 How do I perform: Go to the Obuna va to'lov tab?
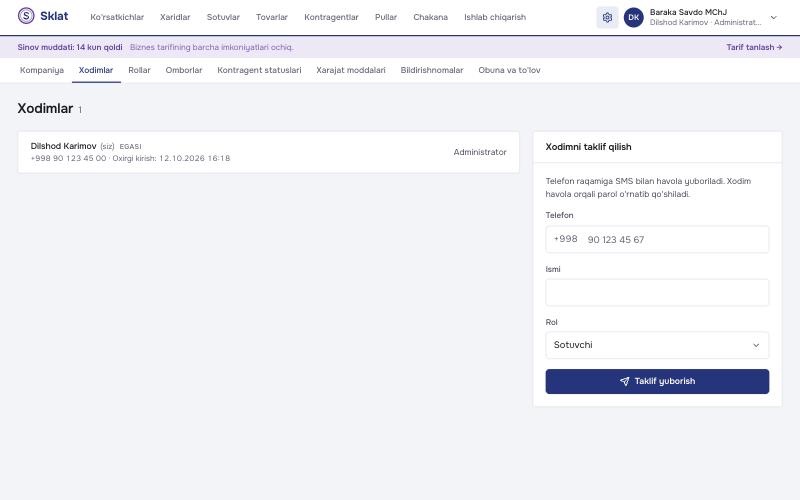pos(509,70)
